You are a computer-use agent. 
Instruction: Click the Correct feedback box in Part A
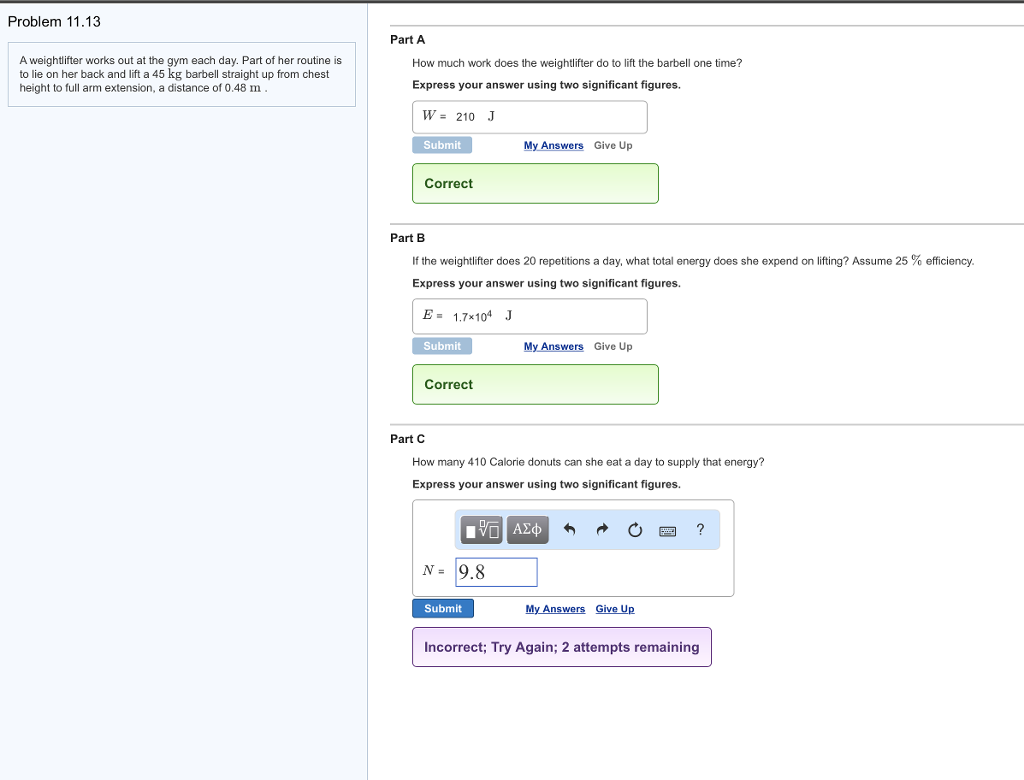535,184
